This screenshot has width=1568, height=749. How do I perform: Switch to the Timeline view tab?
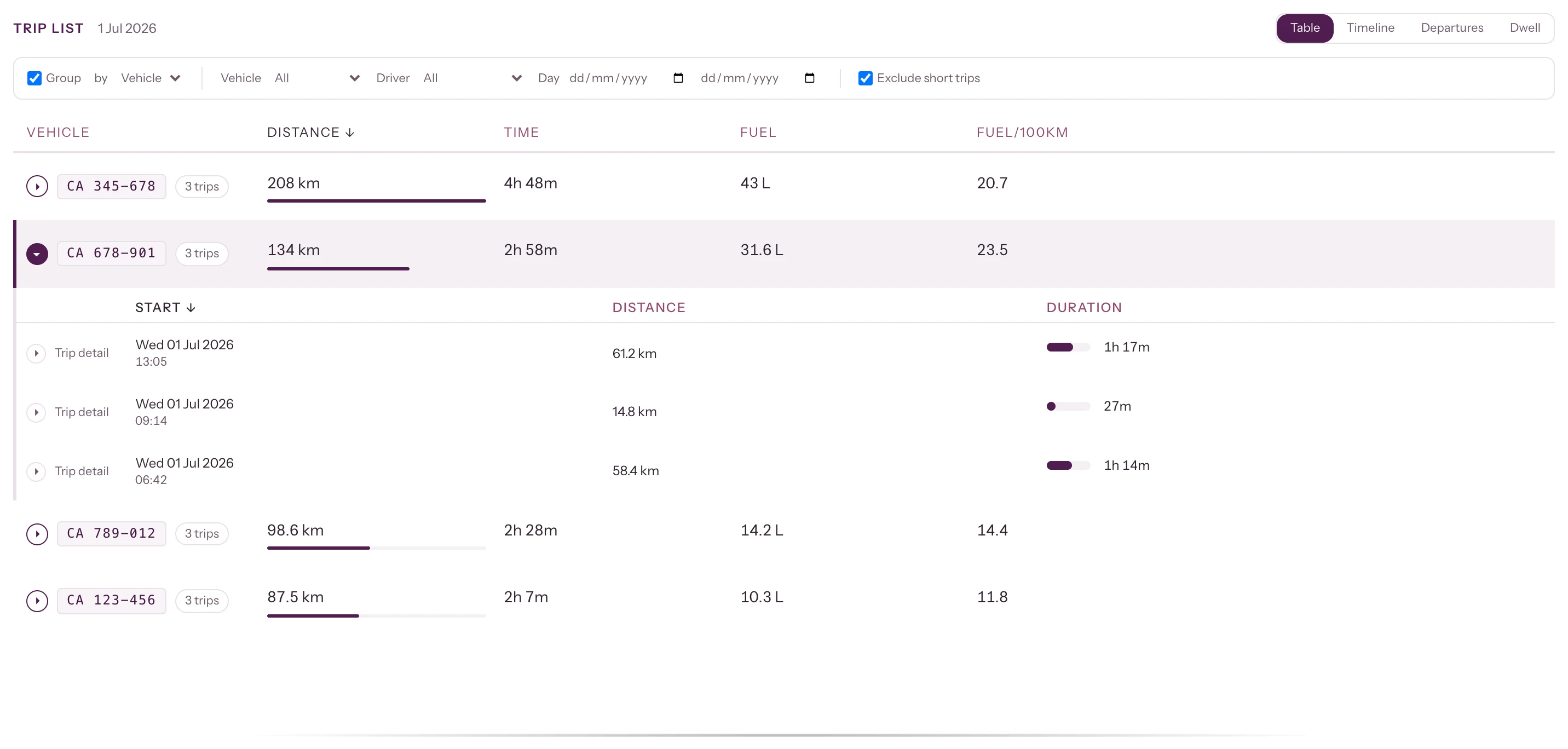point(1370,28)
